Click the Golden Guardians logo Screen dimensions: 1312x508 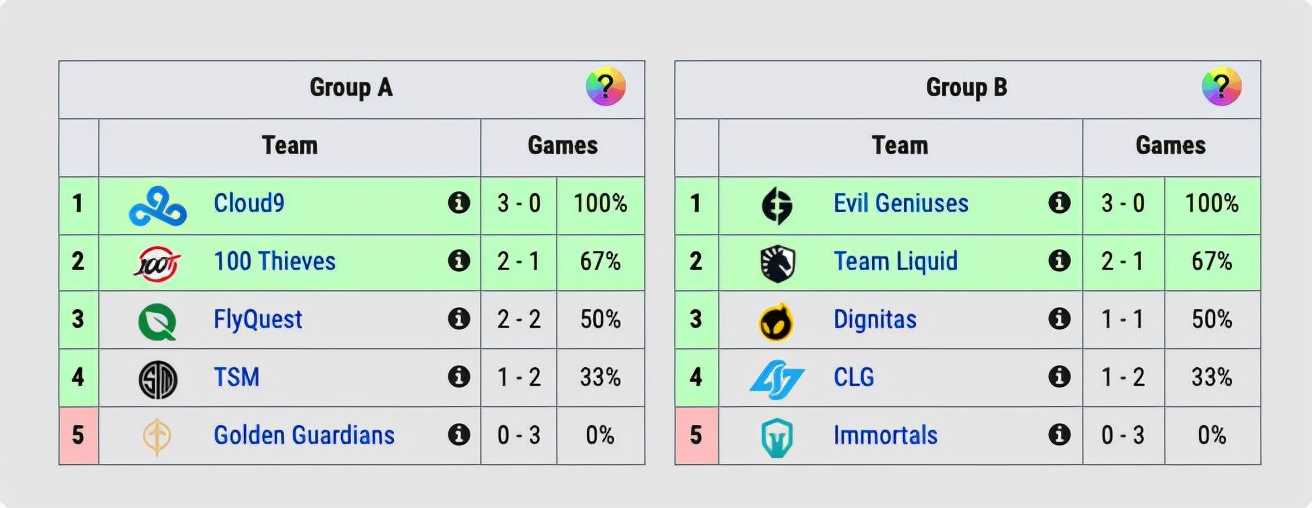click(x=157, y=437)
